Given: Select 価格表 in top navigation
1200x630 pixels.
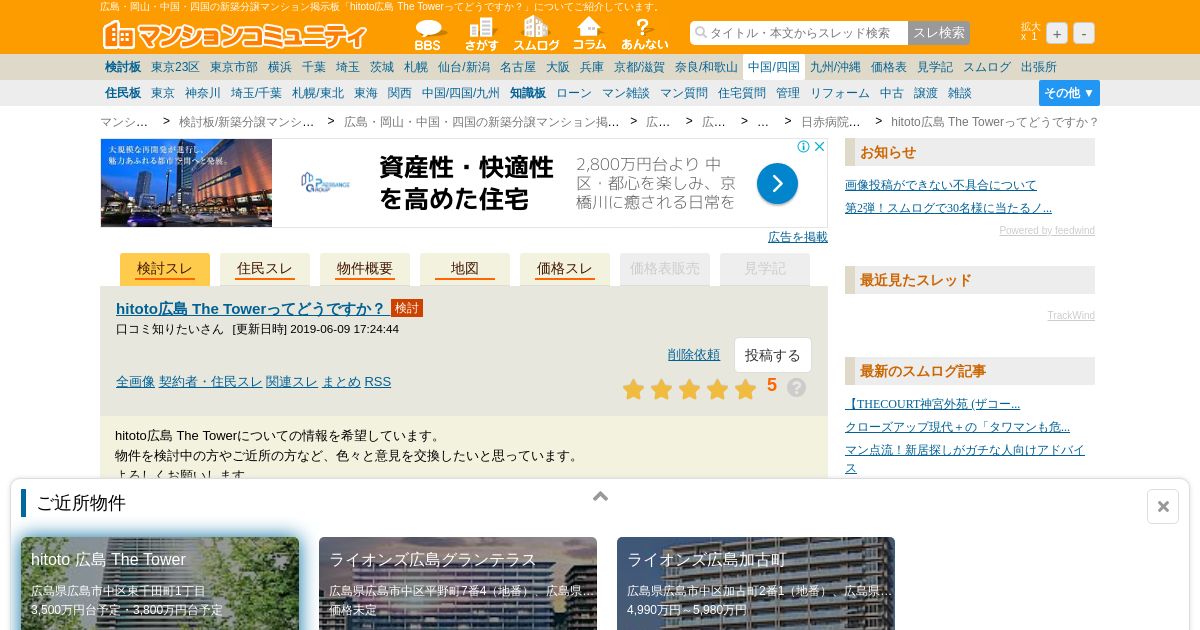Looking at the screenshot, I should point(889,67).
